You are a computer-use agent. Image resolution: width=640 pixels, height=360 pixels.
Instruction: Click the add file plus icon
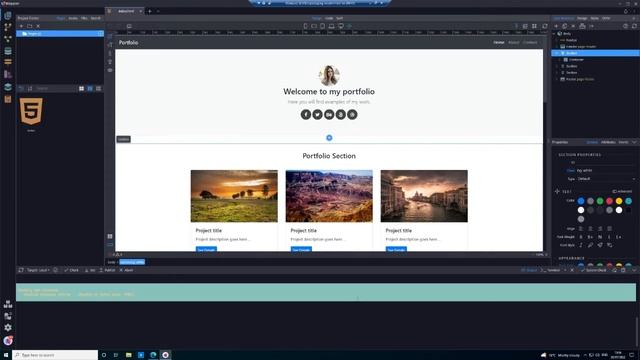pos(21,26)
